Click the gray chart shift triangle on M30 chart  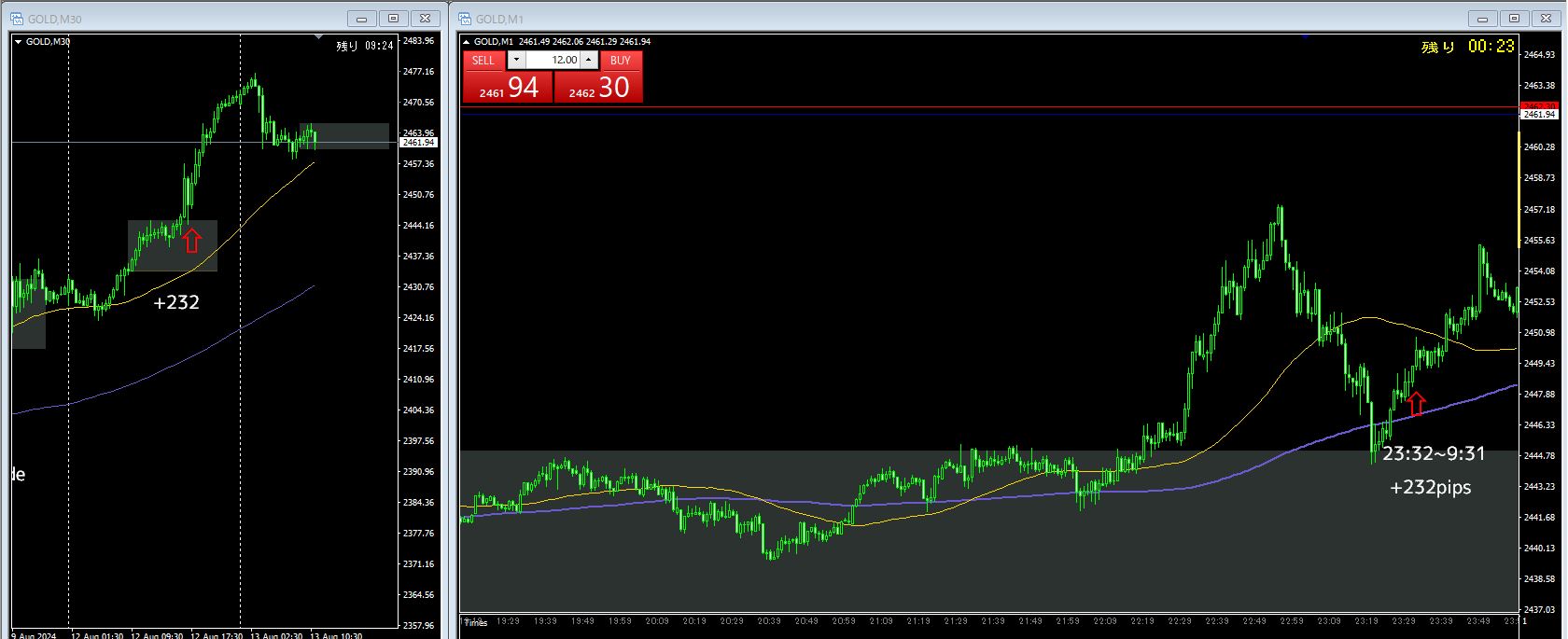pos(319,38)
